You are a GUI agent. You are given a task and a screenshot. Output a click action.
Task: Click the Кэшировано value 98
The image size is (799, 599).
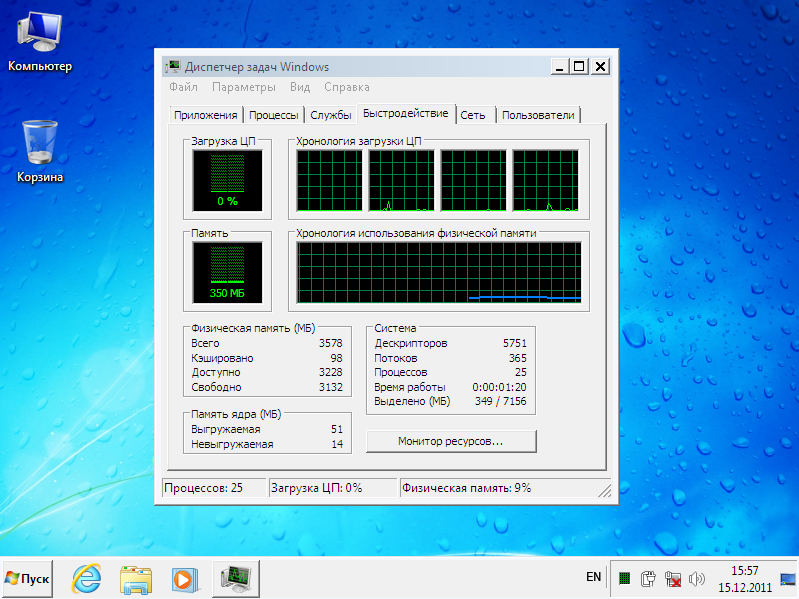pos(336,358)
